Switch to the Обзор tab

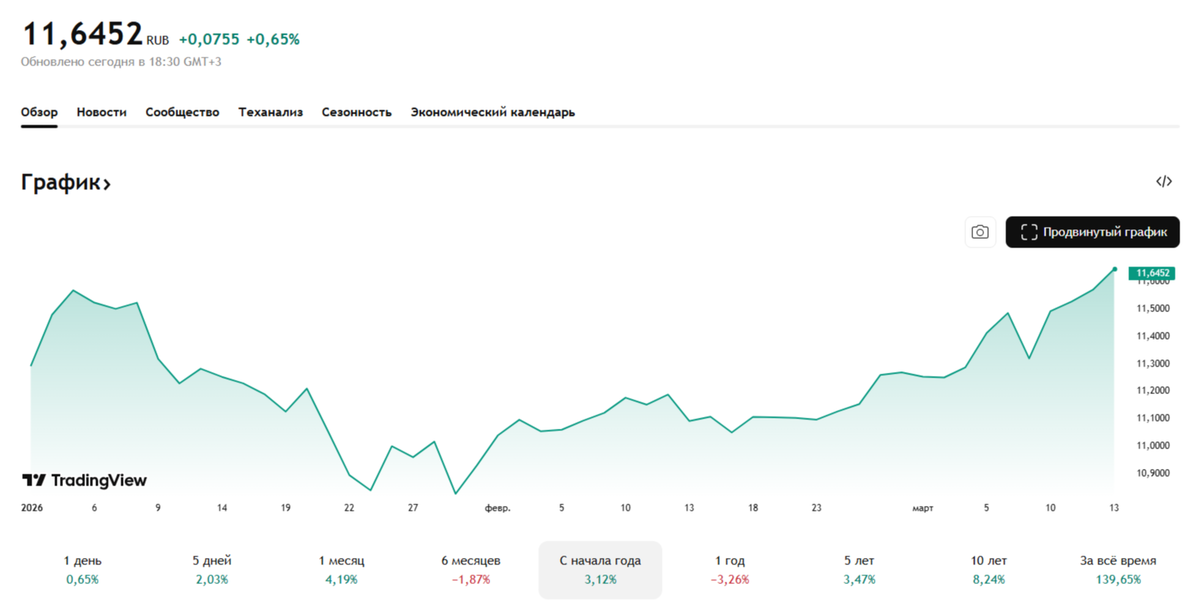(39, 112)
